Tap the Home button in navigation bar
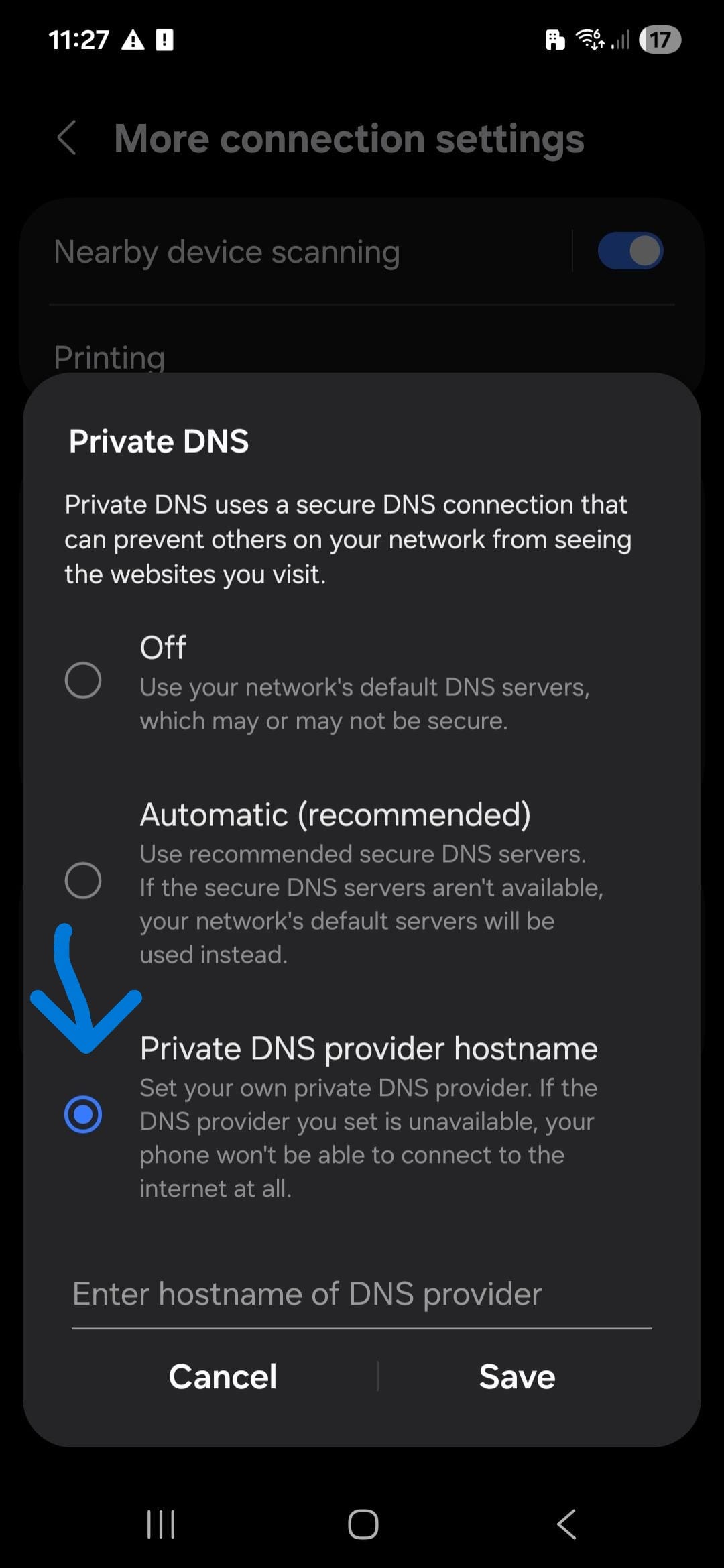This screenshot has width=724, height=1568. click(363, 1524)
